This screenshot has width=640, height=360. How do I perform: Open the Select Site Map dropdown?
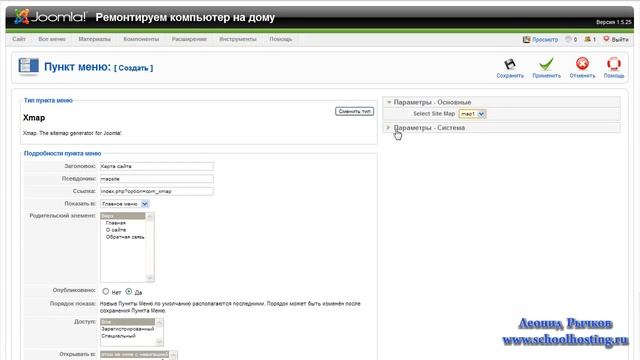coord(472,114)
